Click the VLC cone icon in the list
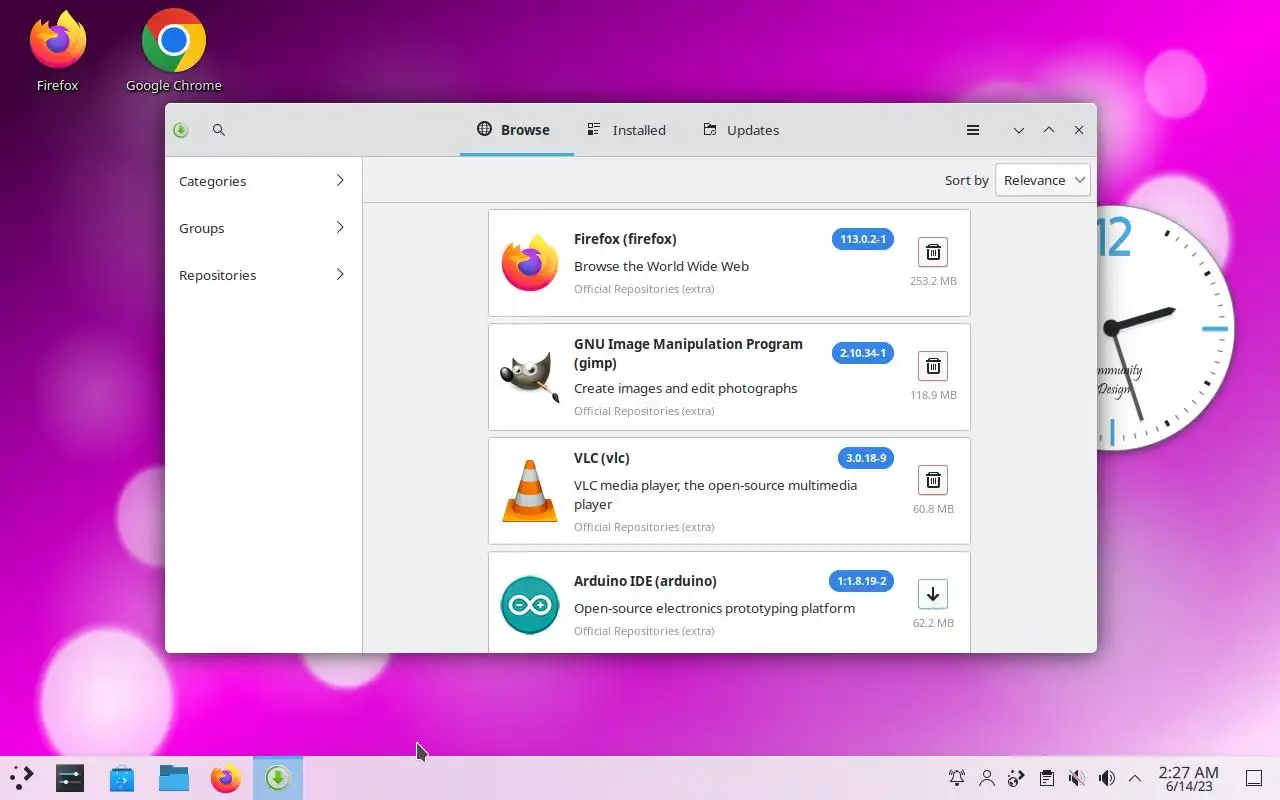Screen dimensions: 1280x800 click(x=530, y=491)
